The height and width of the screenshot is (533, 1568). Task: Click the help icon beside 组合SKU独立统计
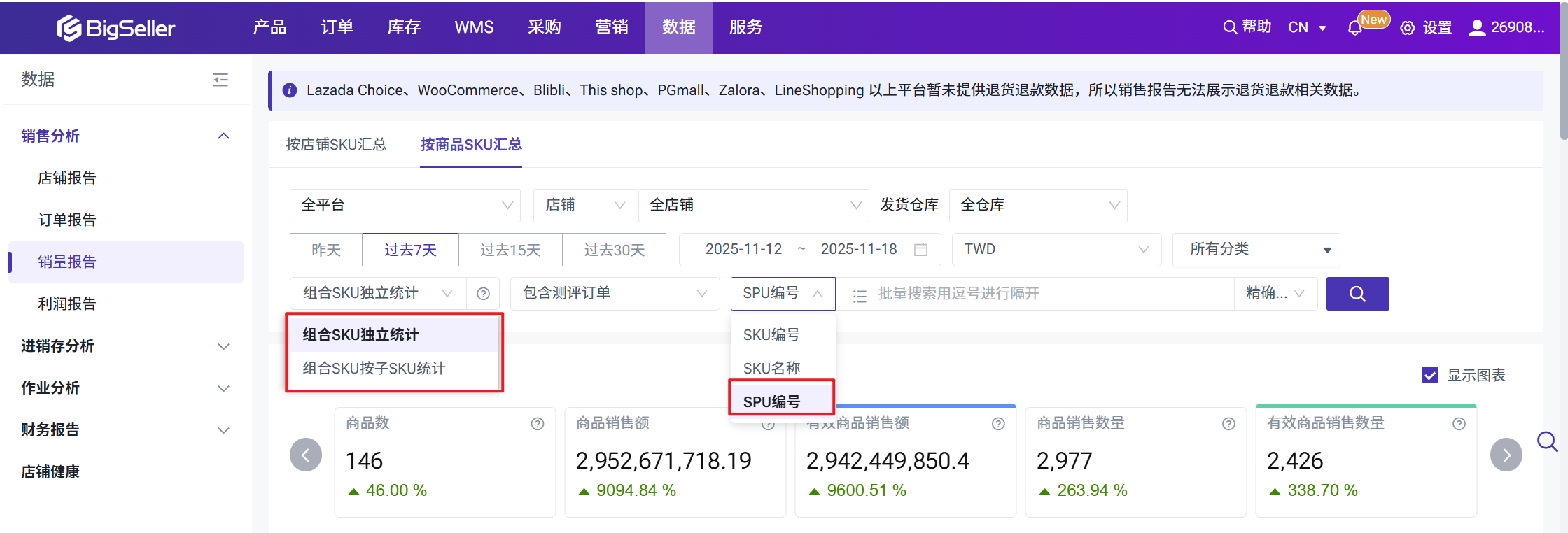[x=483, y=294]
